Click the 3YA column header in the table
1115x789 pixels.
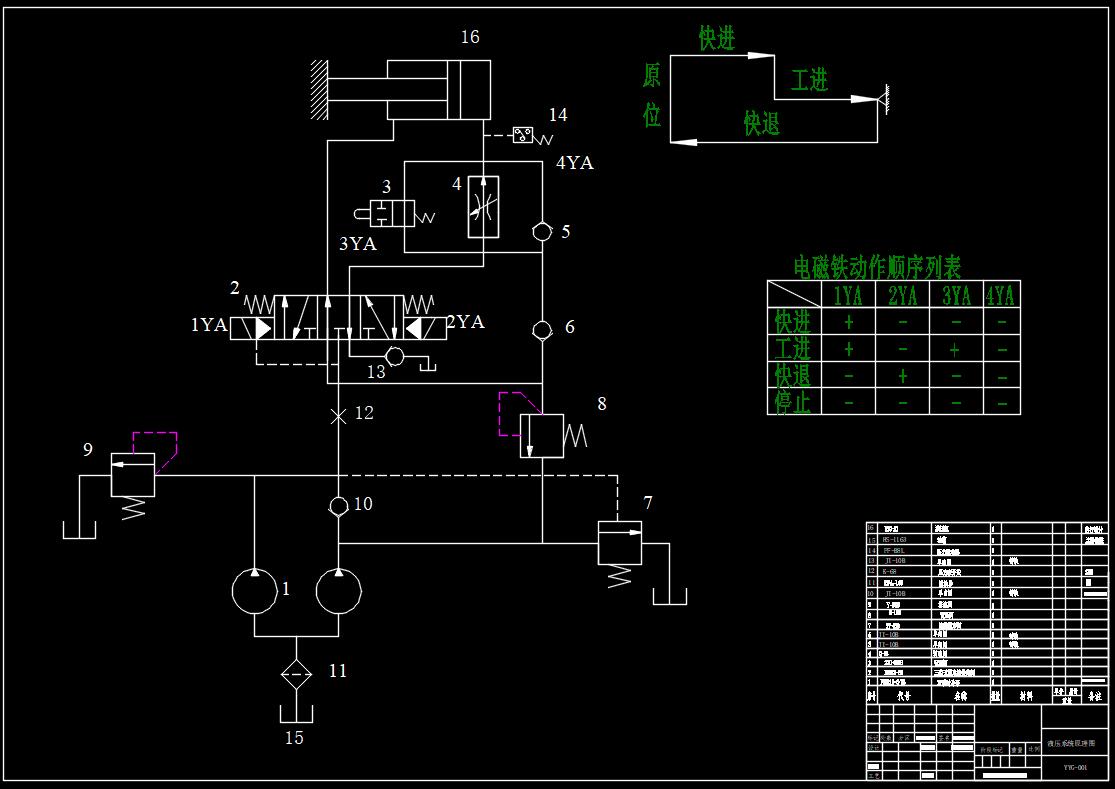point(956,295)
